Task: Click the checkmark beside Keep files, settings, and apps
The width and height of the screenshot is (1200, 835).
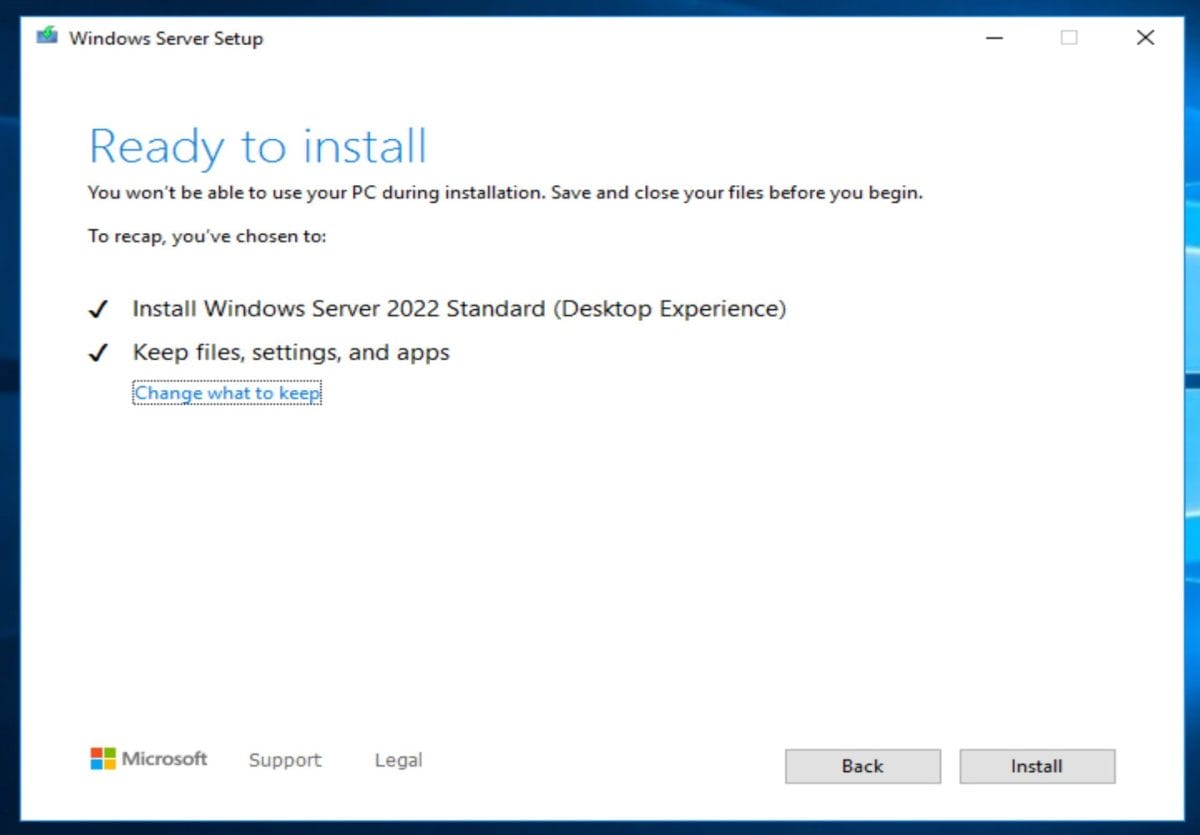Action: [x=98, y=351]
